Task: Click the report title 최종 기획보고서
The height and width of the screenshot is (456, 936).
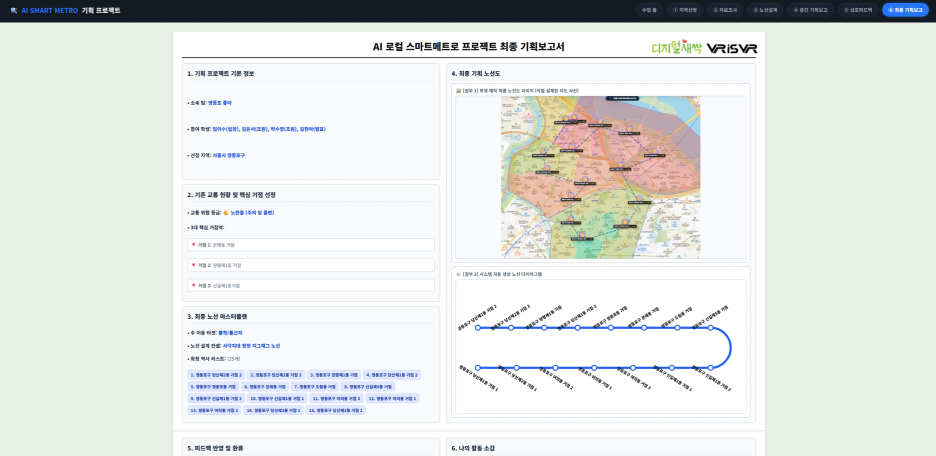Action: point(469,47)
